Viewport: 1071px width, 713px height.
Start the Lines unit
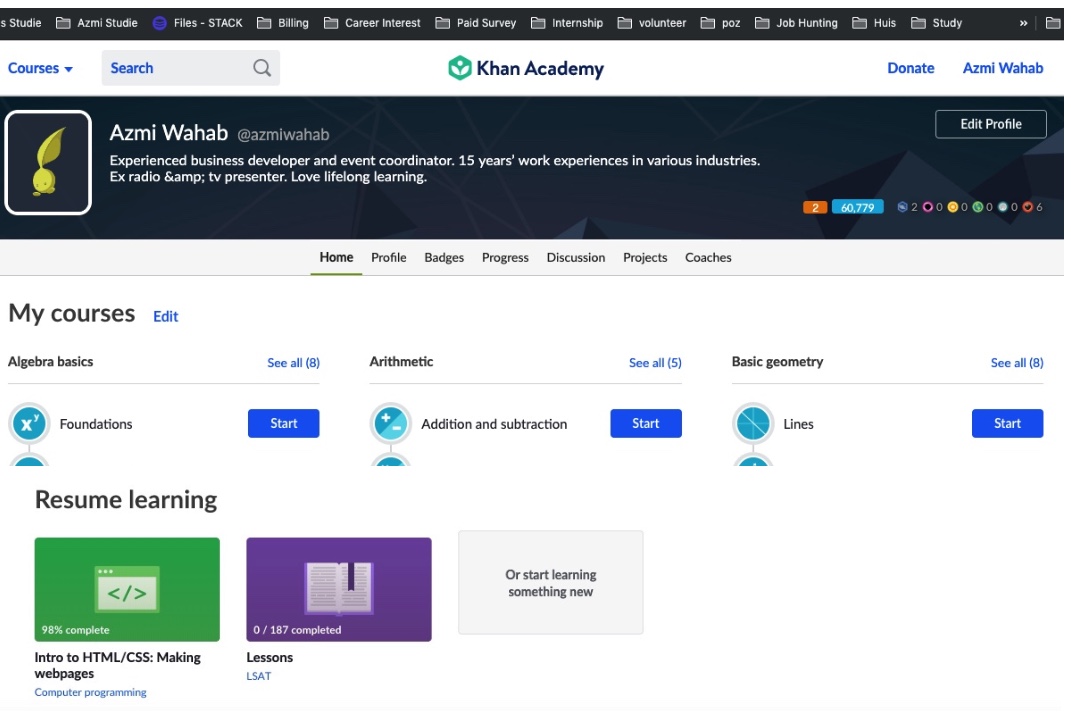(x=1007, y=423)
